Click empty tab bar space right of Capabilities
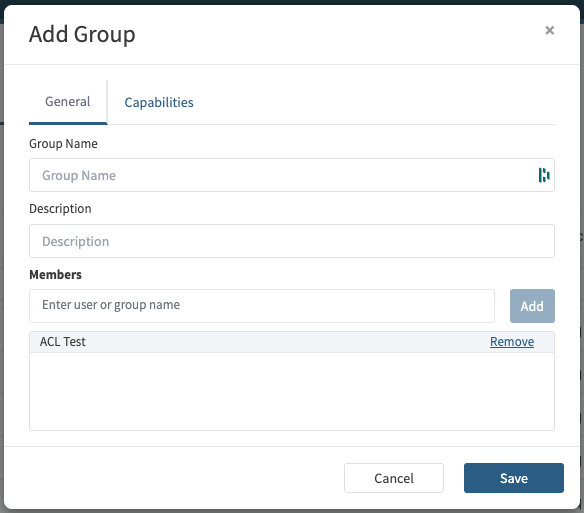This screenshot has height=513, width=584. (372, 102)
